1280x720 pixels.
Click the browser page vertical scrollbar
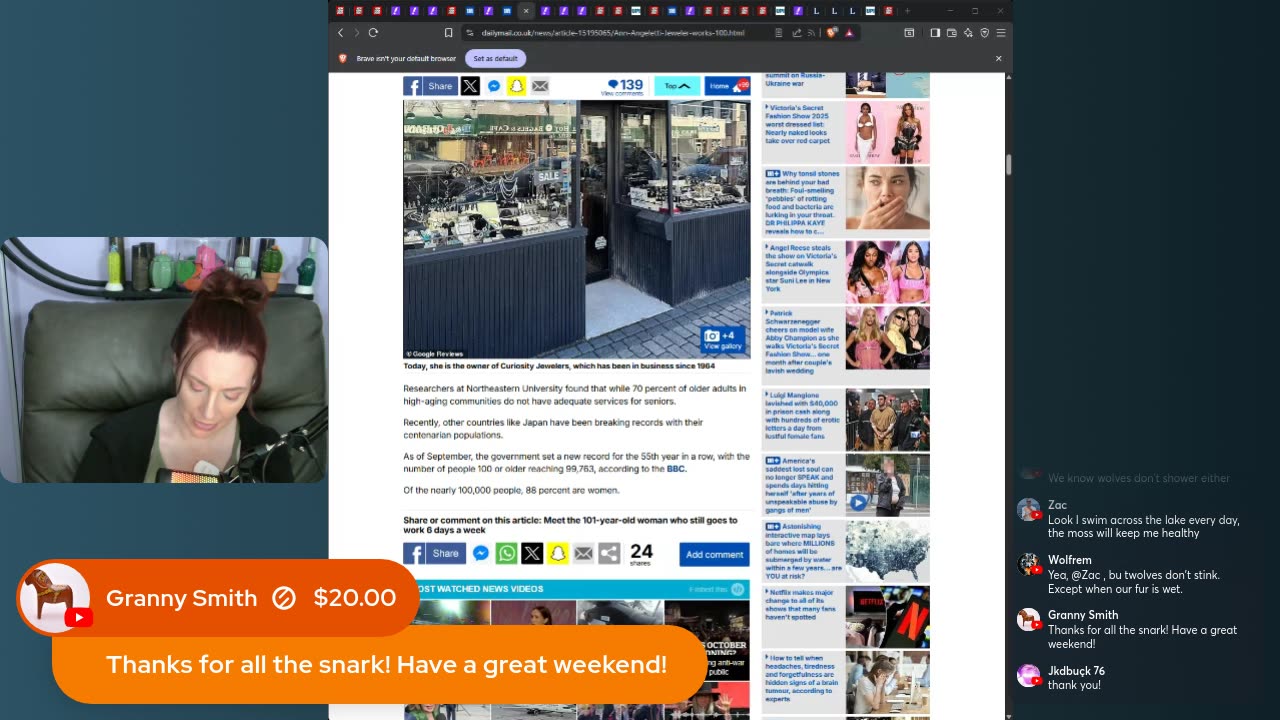[1008, 164]
